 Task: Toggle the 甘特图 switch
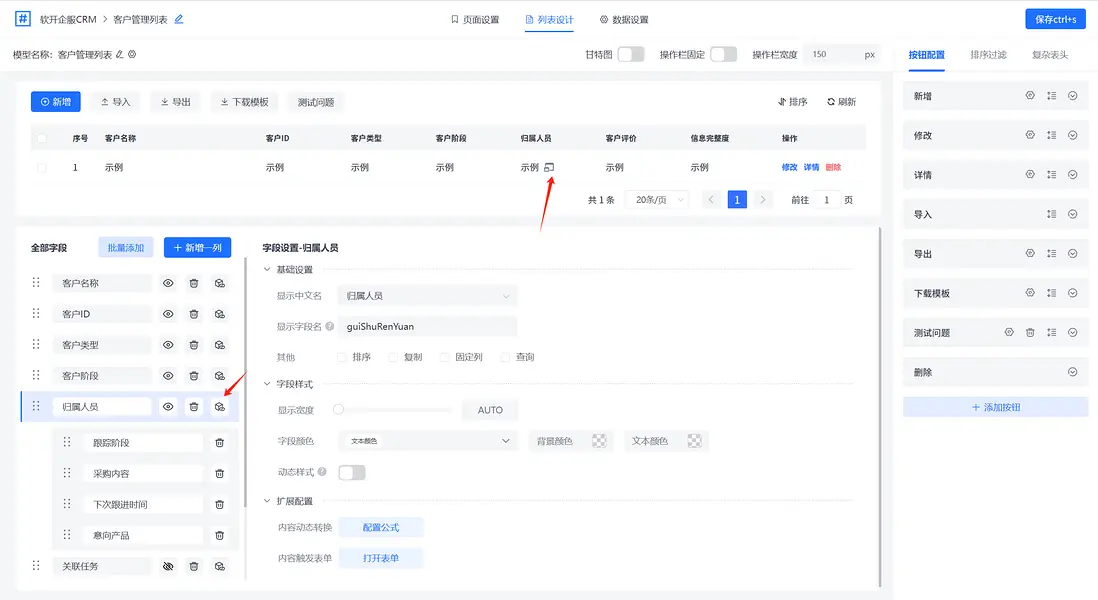(x=631, y=55)
